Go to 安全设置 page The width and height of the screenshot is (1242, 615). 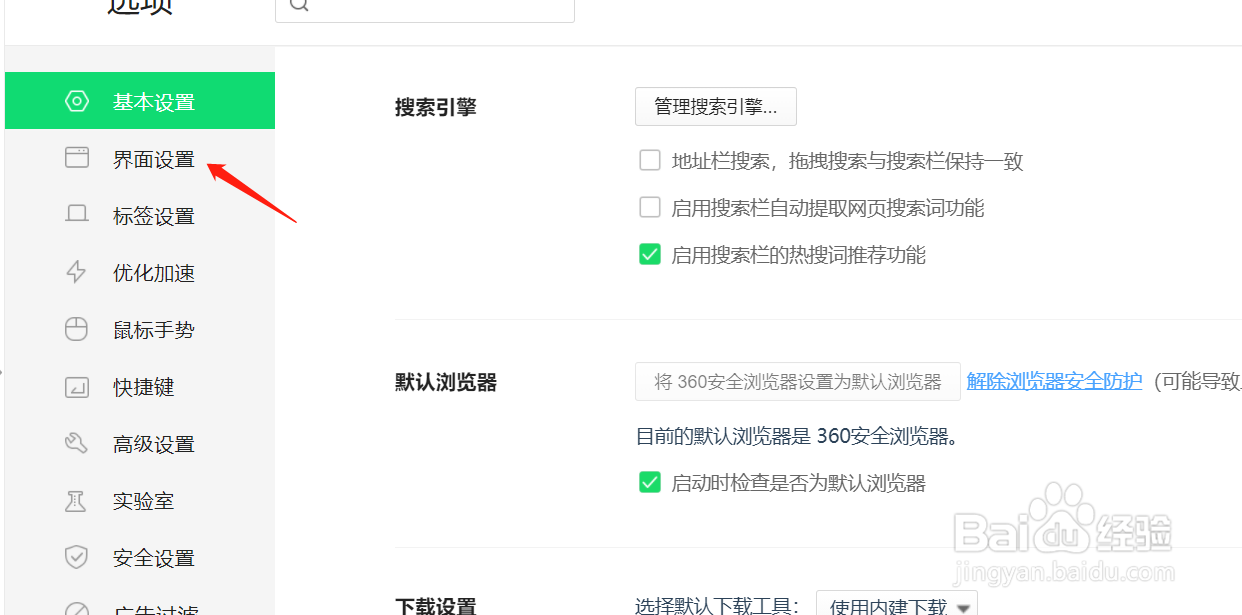click(x=140, y=557)
